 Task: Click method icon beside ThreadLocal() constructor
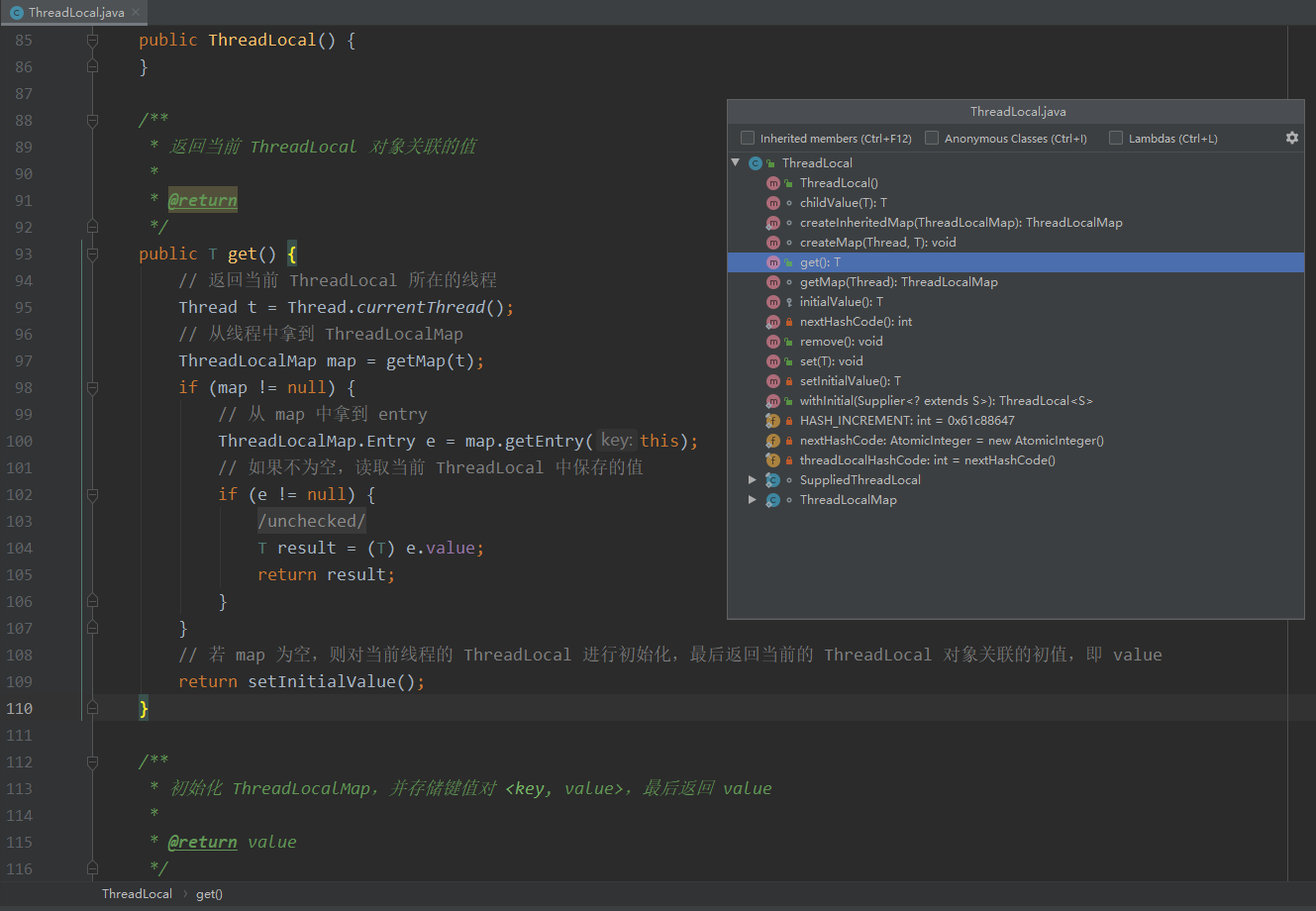[773, 183]
